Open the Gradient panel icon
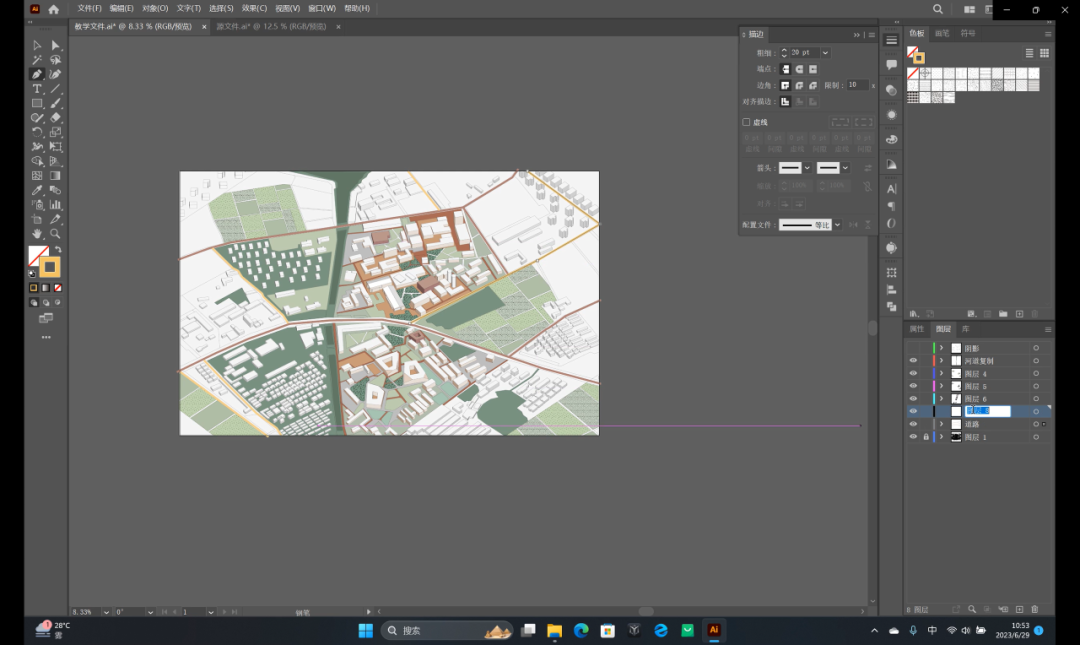 click(x=891, y=165)
